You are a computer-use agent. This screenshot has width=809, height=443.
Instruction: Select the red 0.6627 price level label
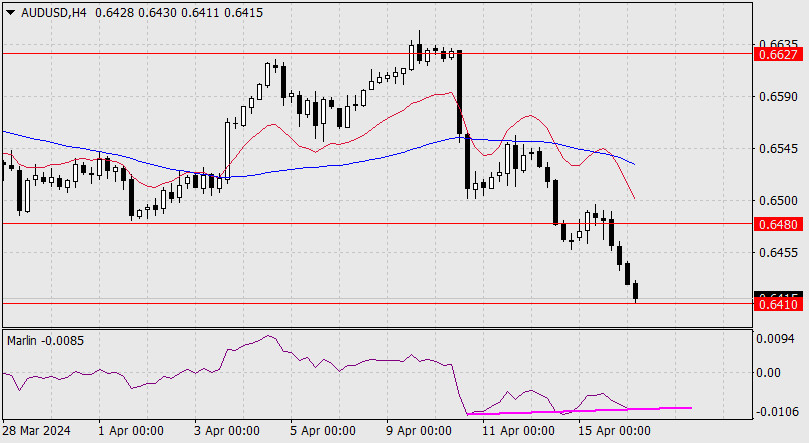(x=779, y=54)
